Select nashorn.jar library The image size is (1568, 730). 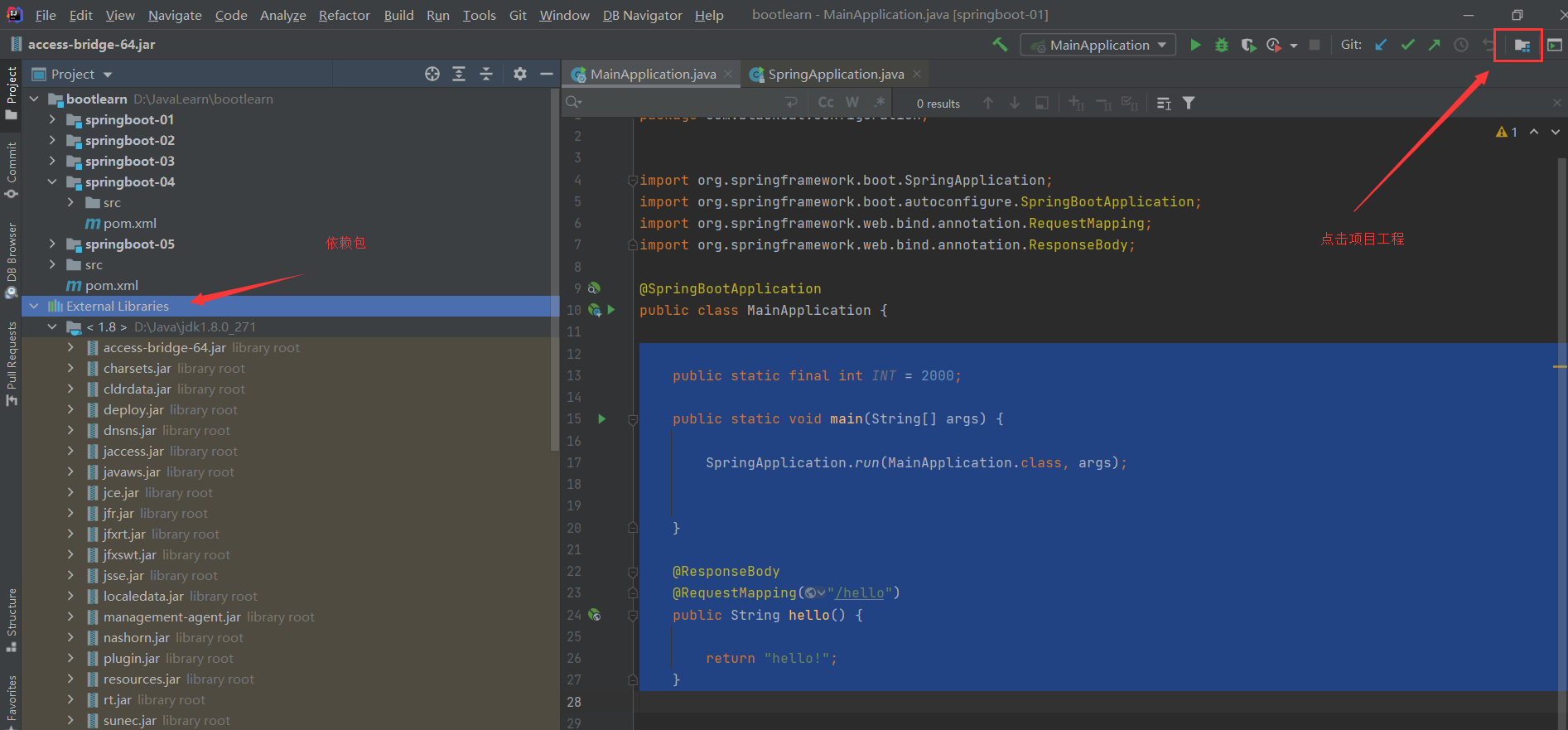pyautogui.click(x=136, y=637)
